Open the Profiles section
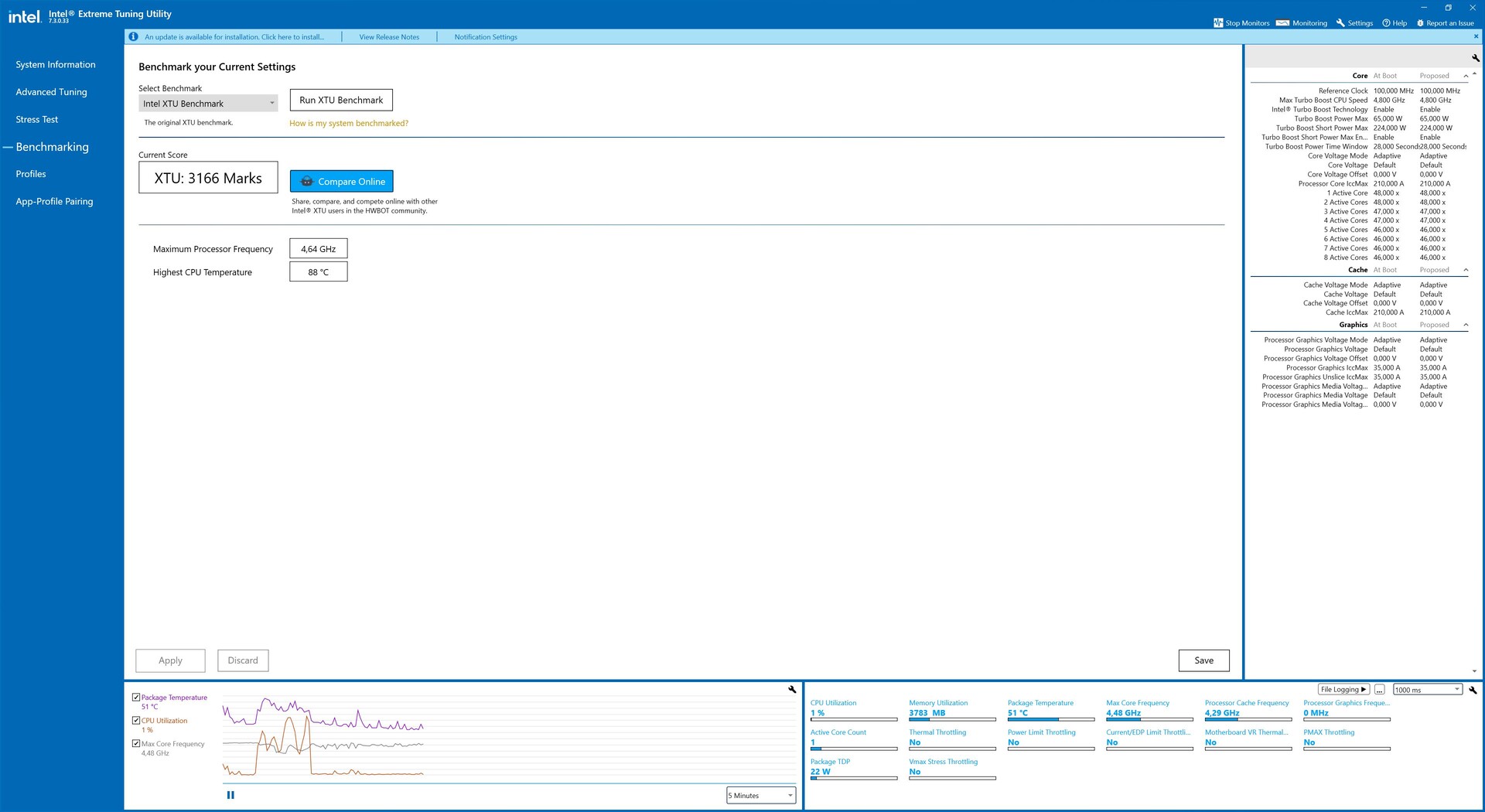 click(x=31, y=174)
